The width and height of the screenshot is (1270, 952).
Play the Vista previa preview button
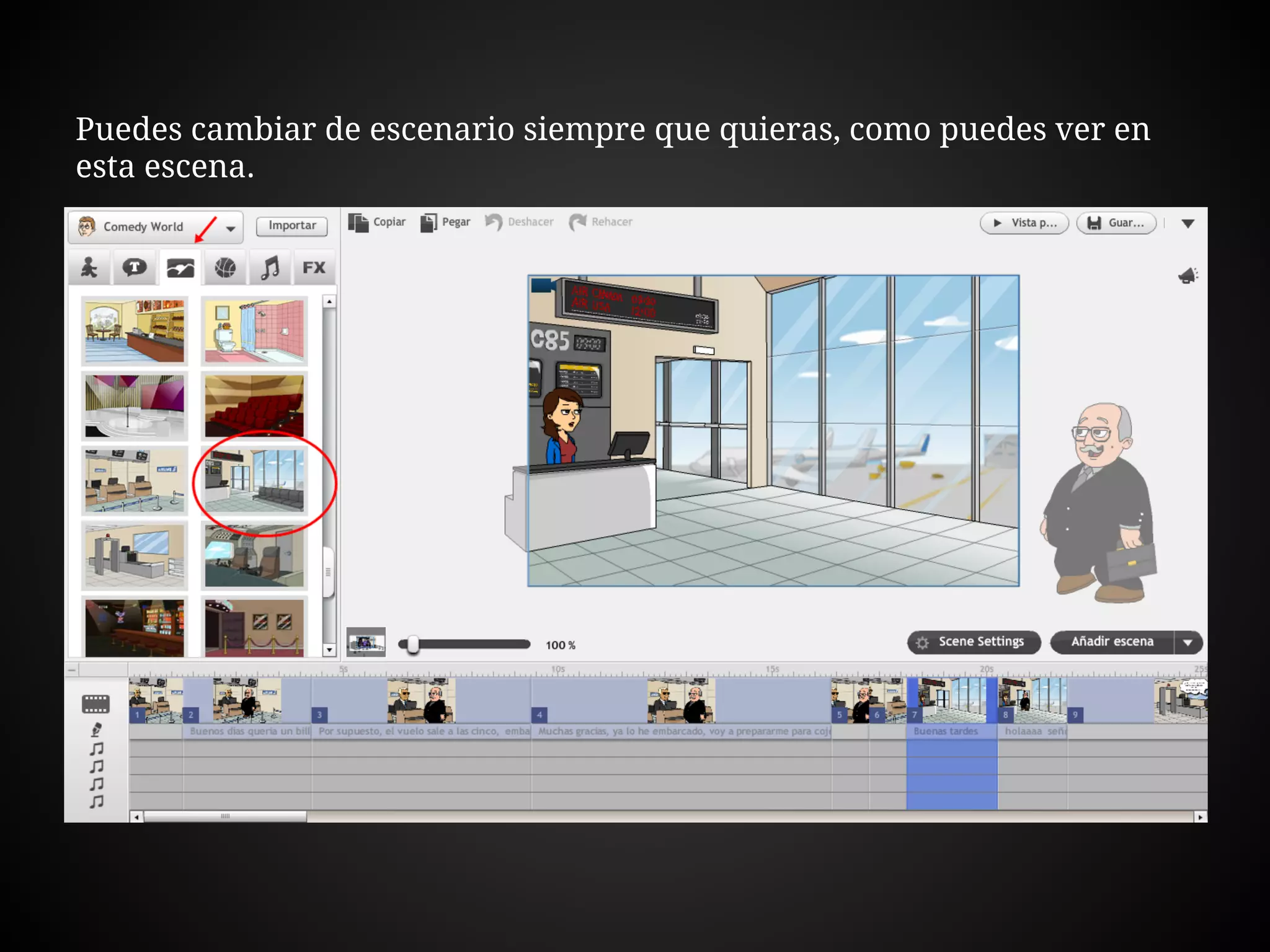coord(1024,223)
